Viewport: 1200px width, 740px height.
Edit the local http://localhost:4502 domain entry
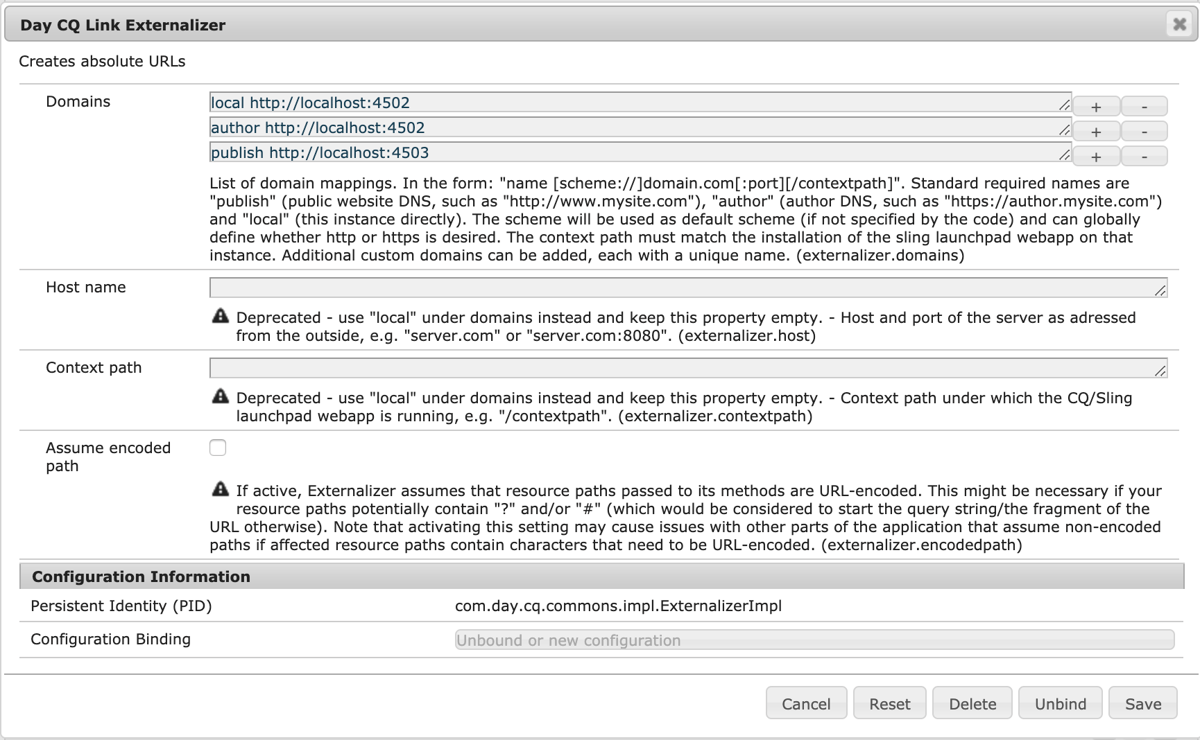tap(600, 102)
